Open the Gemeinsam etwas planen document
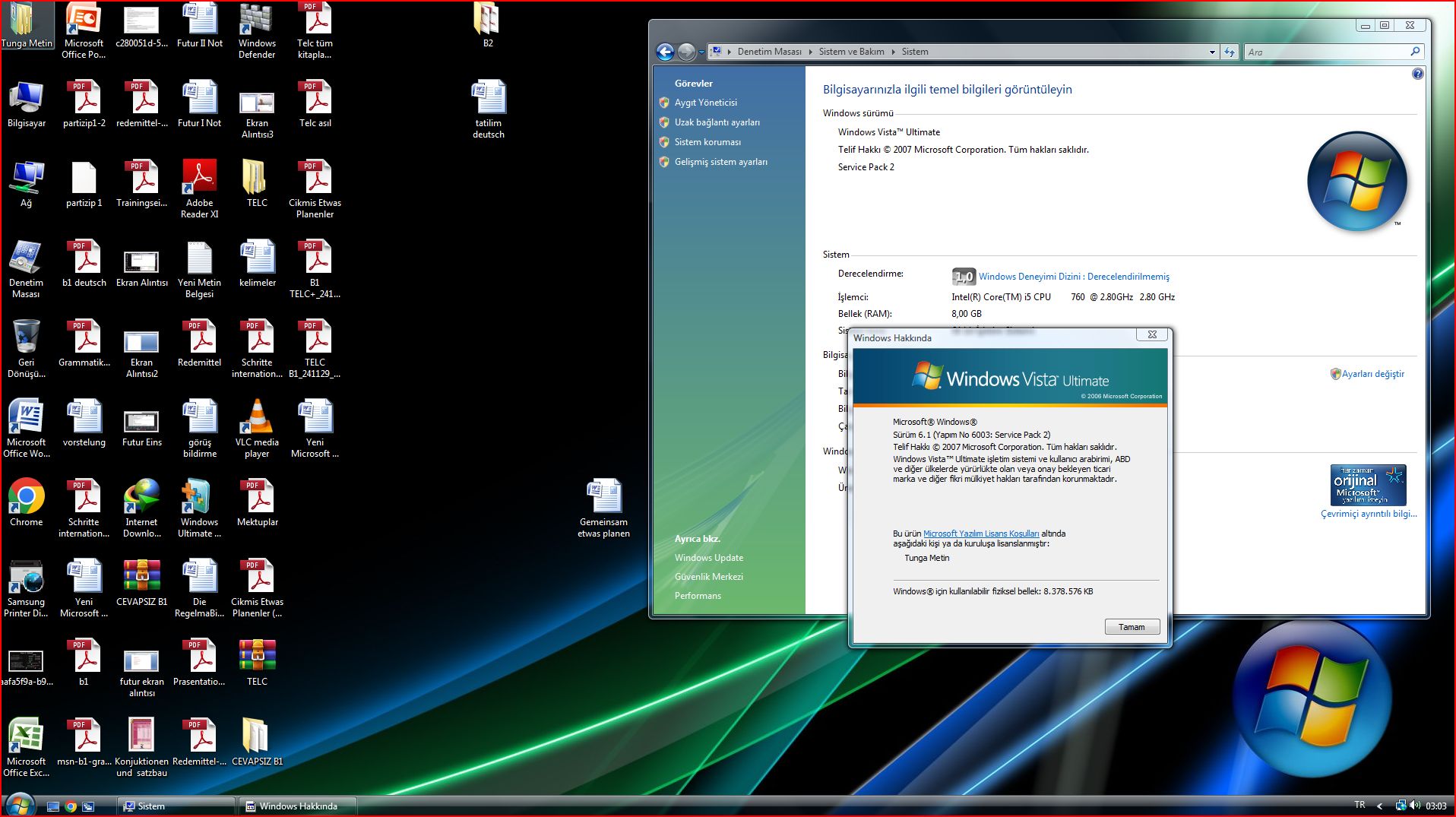1456x817 pixels. 603,508
